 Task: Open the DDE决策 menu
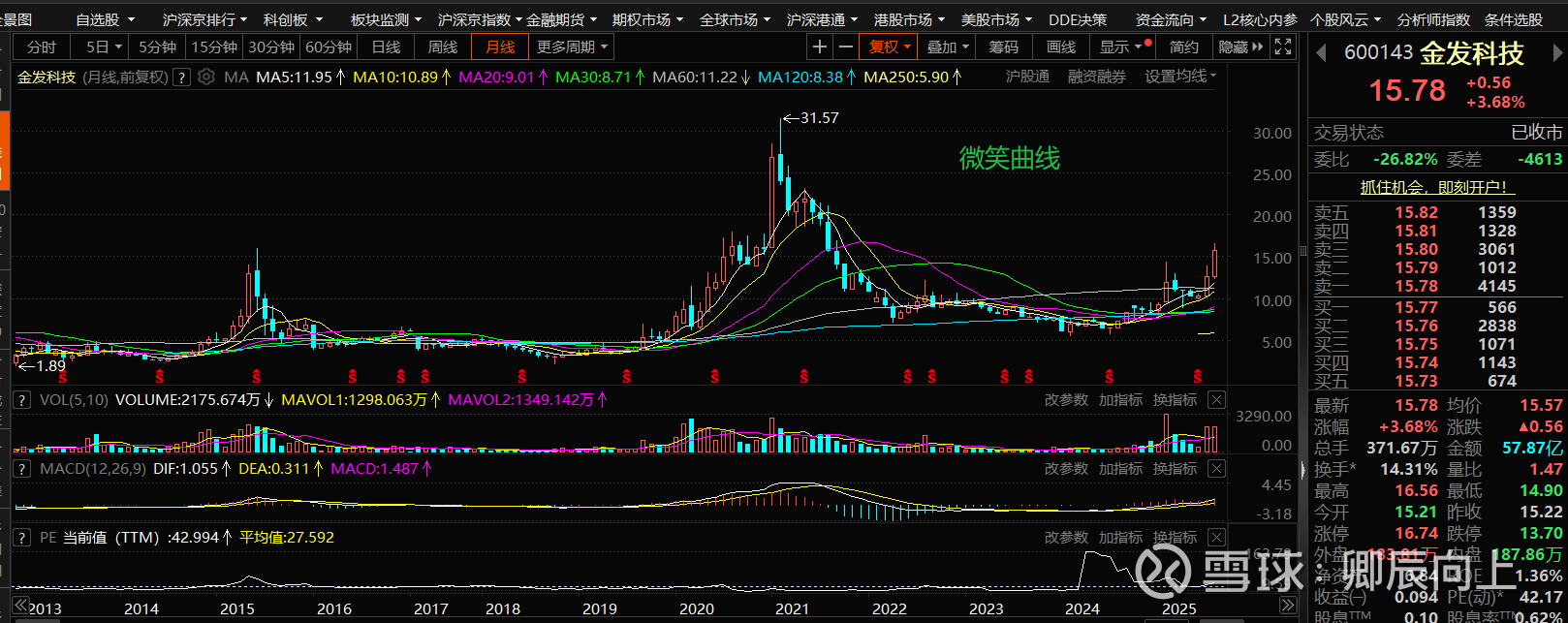point(1078,19)
